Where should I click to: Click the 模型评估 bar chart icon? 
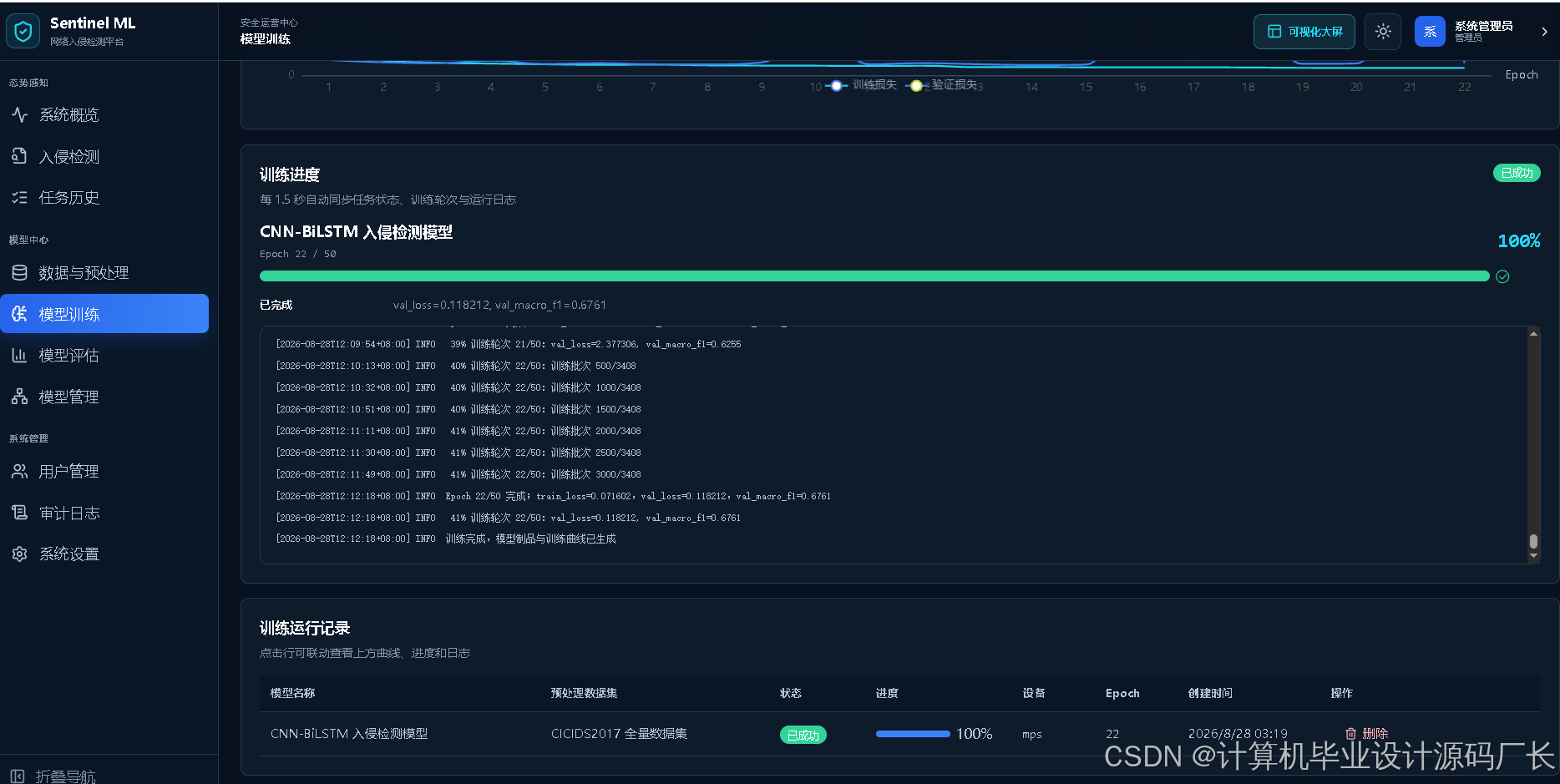pyautogui.click(x=20, y=355)
